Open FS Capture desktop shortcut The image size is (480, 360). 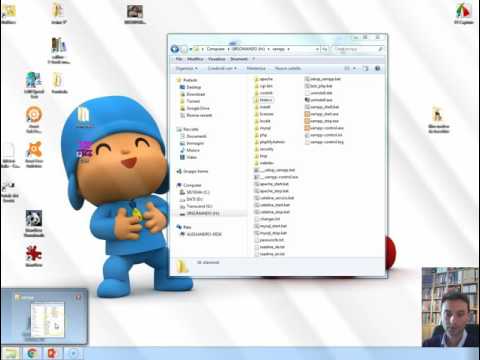464,13
